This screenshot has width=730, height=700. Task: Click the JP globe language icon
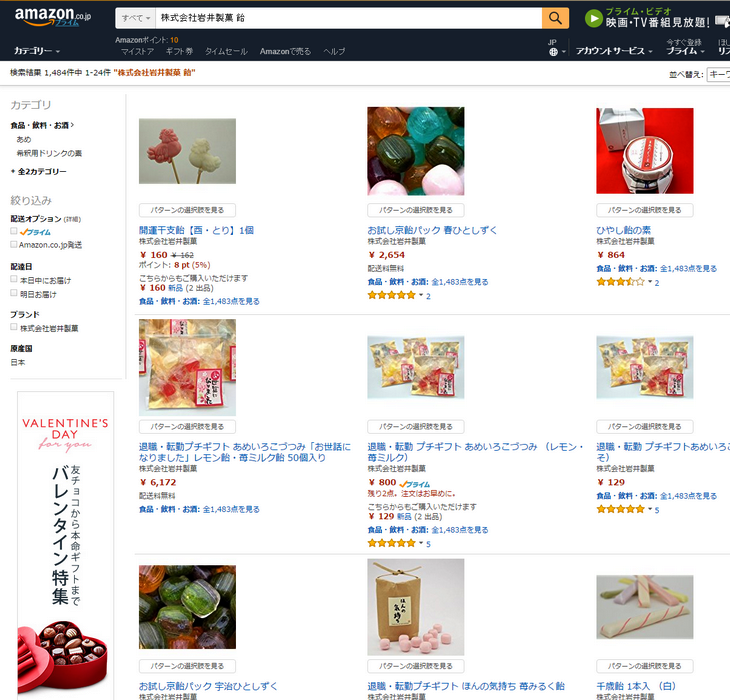pyautogui.click(x=553, y=52)
